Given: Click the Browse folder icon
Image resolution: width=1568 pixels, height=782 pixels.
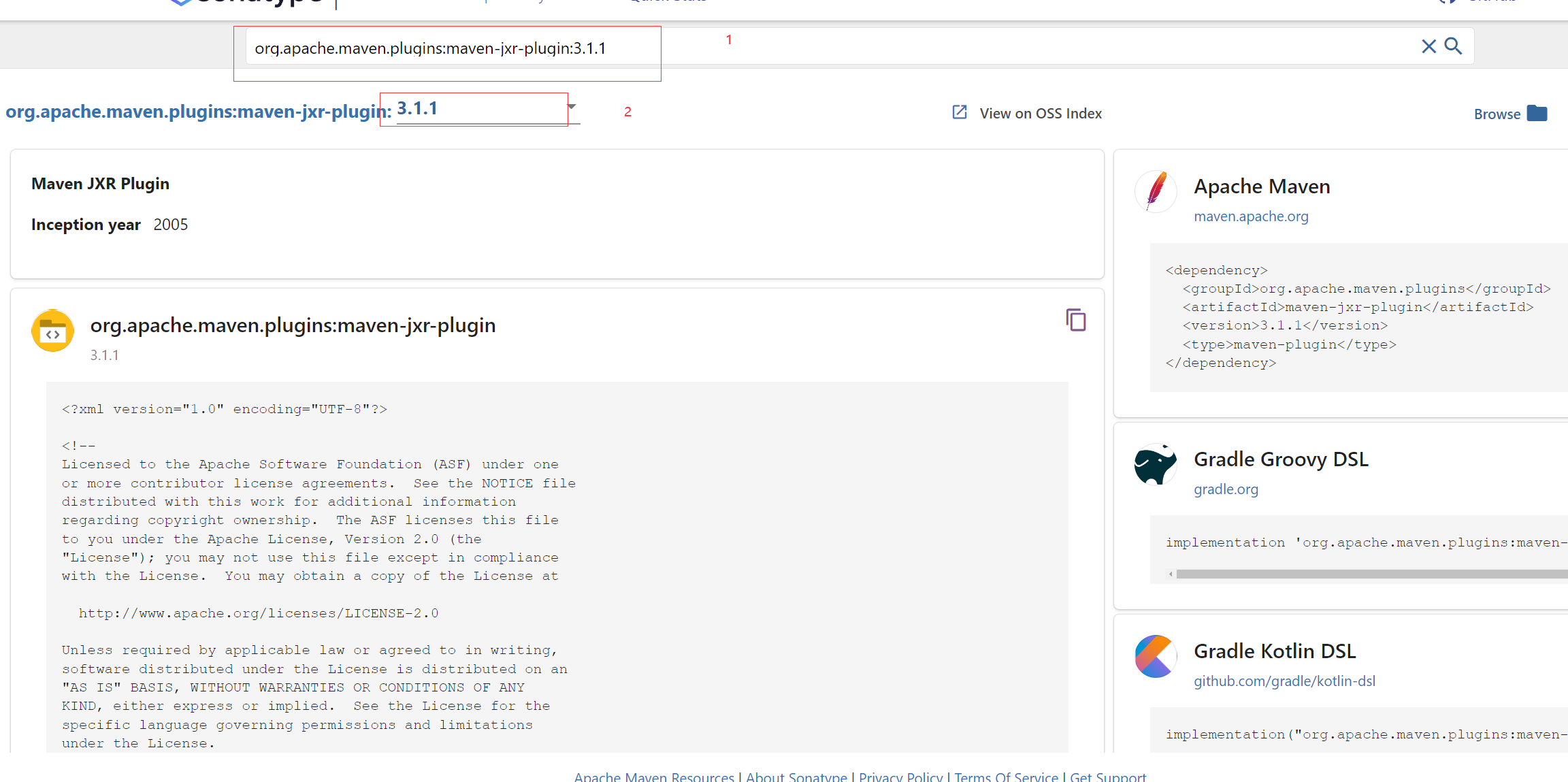Looking at the screenshot, I should point(1537,114).
